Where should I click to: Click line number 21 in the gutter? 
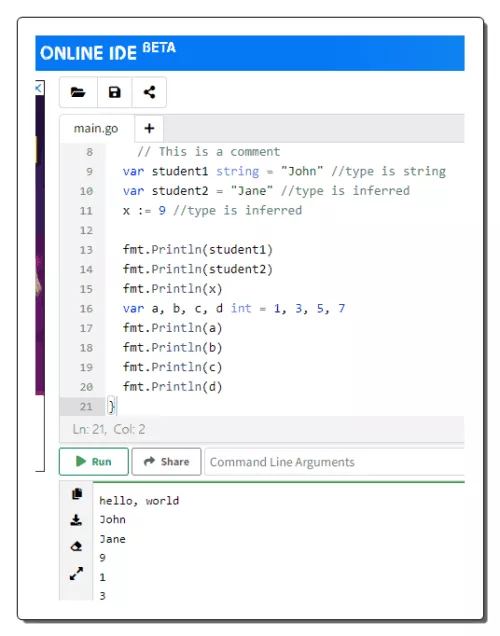point(86,406)
